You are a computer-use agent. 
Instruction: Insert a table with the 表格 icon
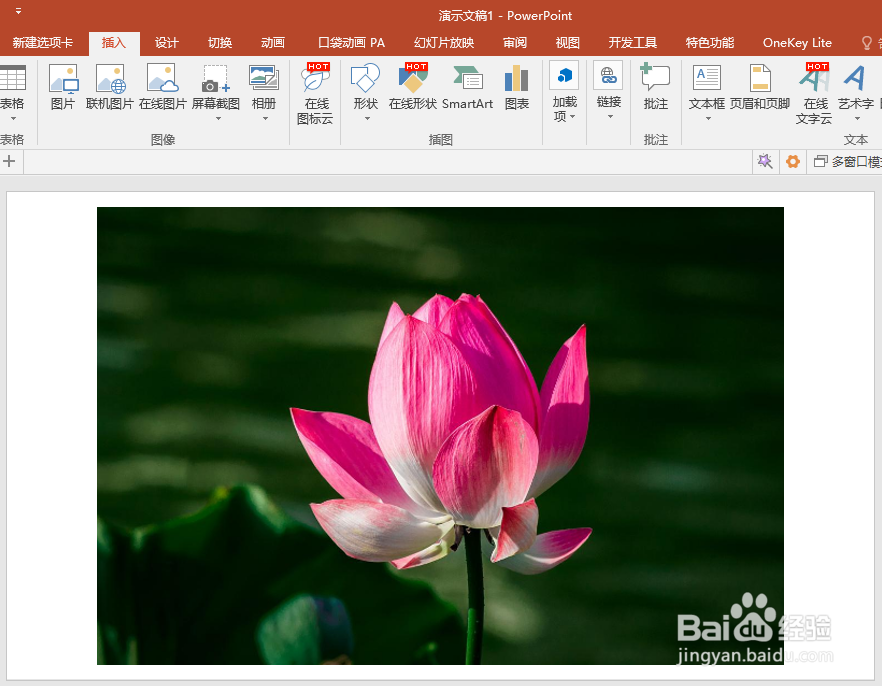click(x=12, y=78)
